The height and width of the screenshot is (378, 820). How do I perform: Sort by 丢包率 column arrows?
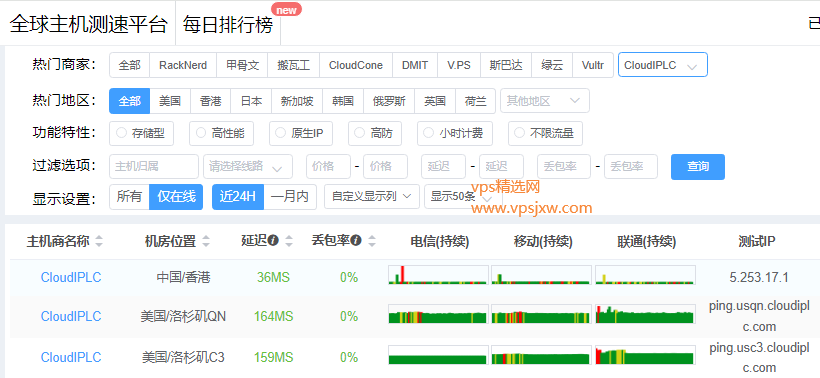(x=372, y=241)
